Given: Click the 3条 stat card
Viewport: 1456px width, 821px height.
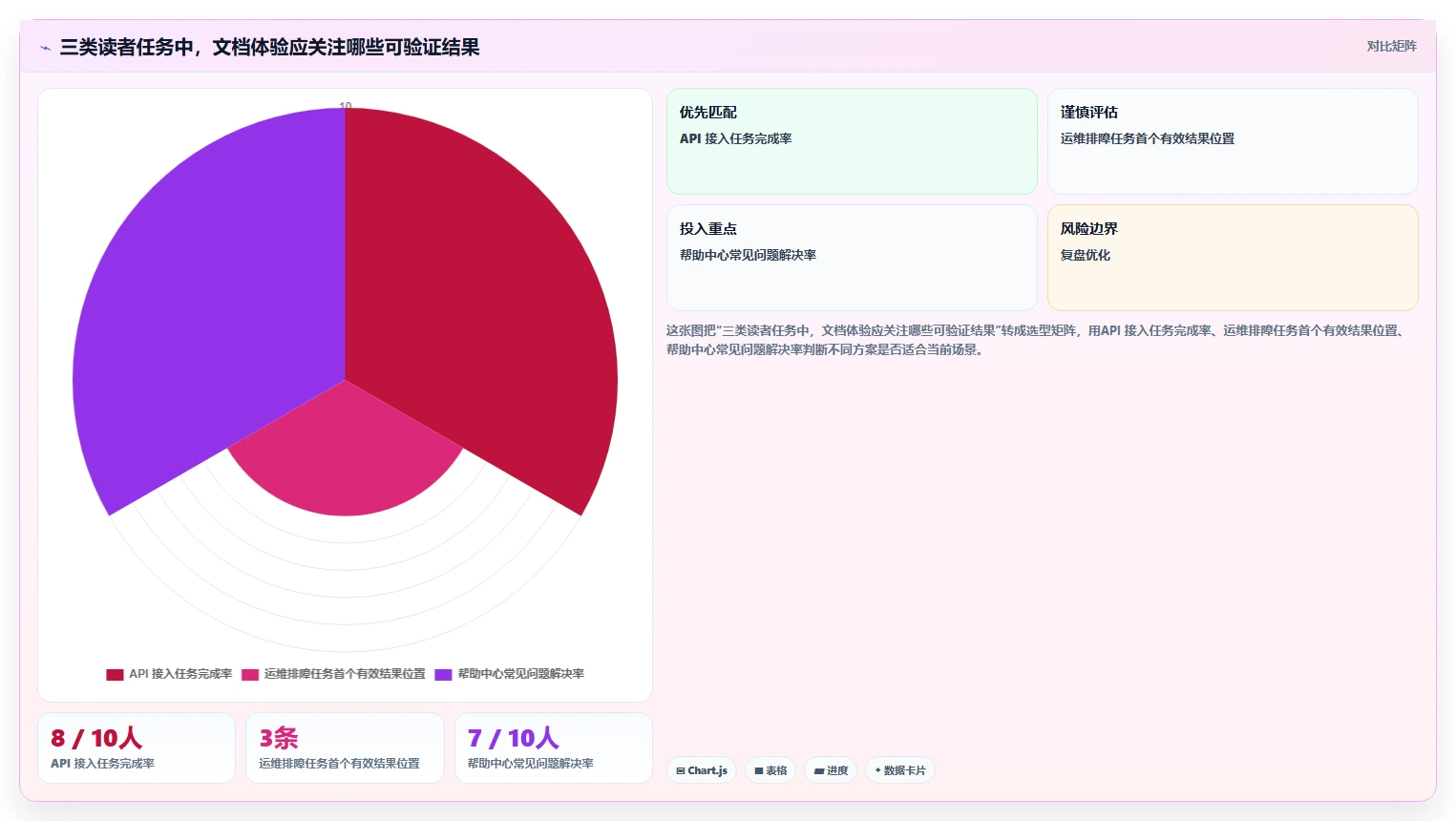Looking at the screenshot, I should coord(345,747).
